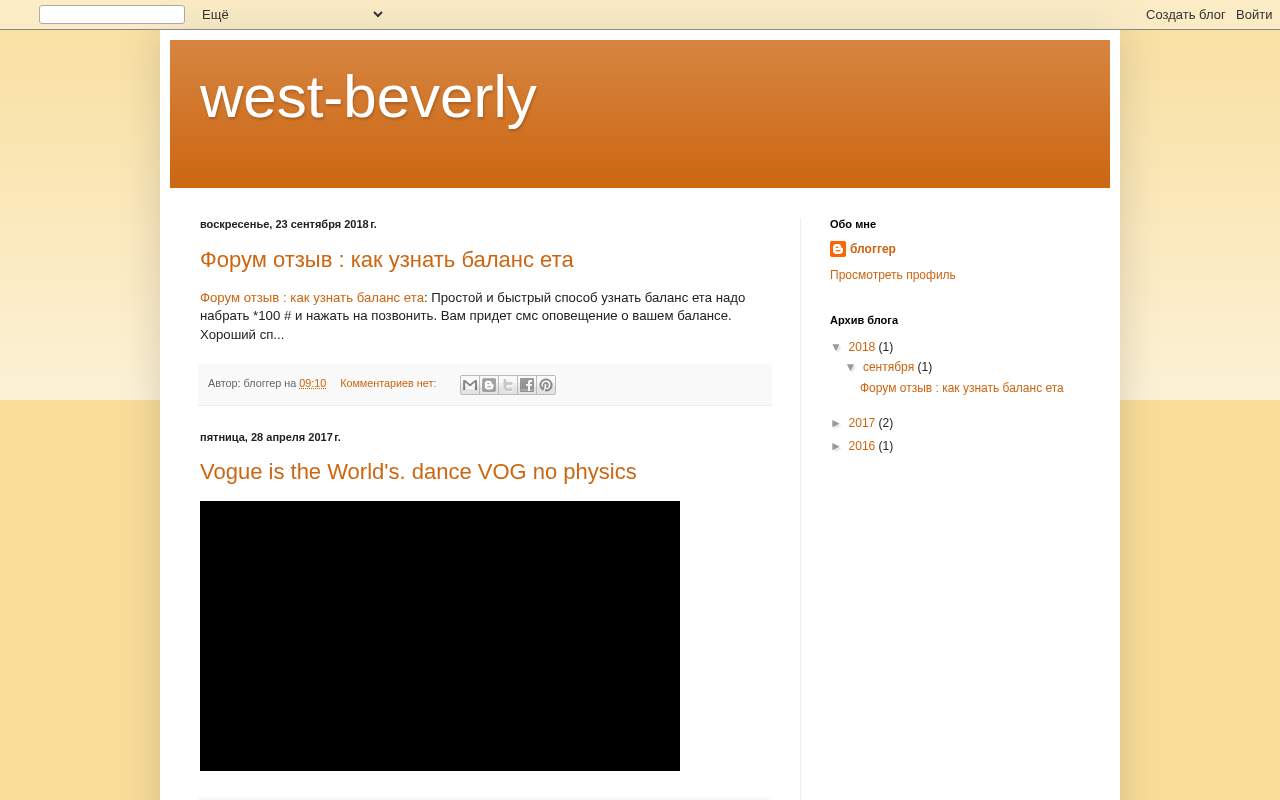Click Просмотреть профиль link
Viewport: 1280px width, 800px height.
(x=893, y=275)
